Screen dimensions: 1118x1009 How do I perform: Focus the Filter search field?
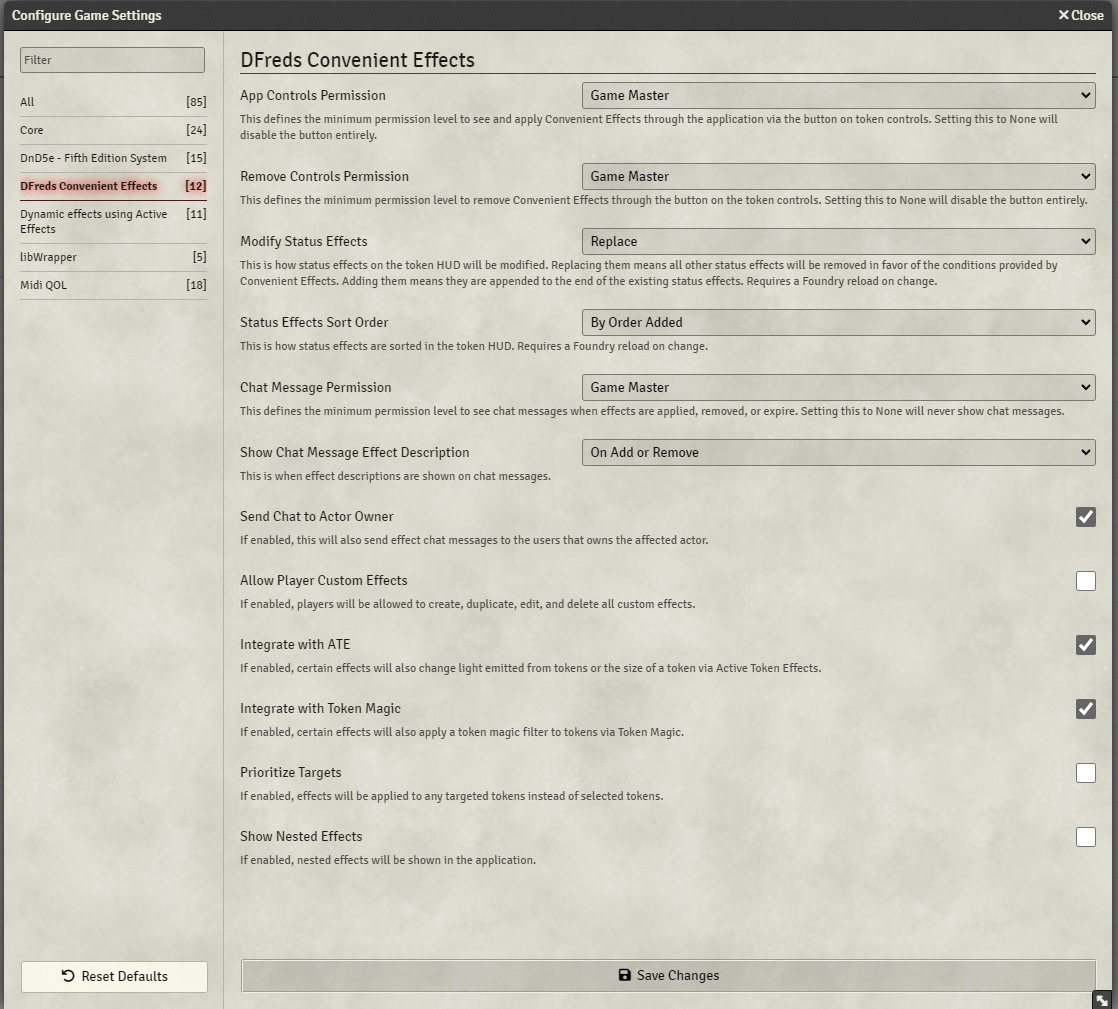point(112,60)
